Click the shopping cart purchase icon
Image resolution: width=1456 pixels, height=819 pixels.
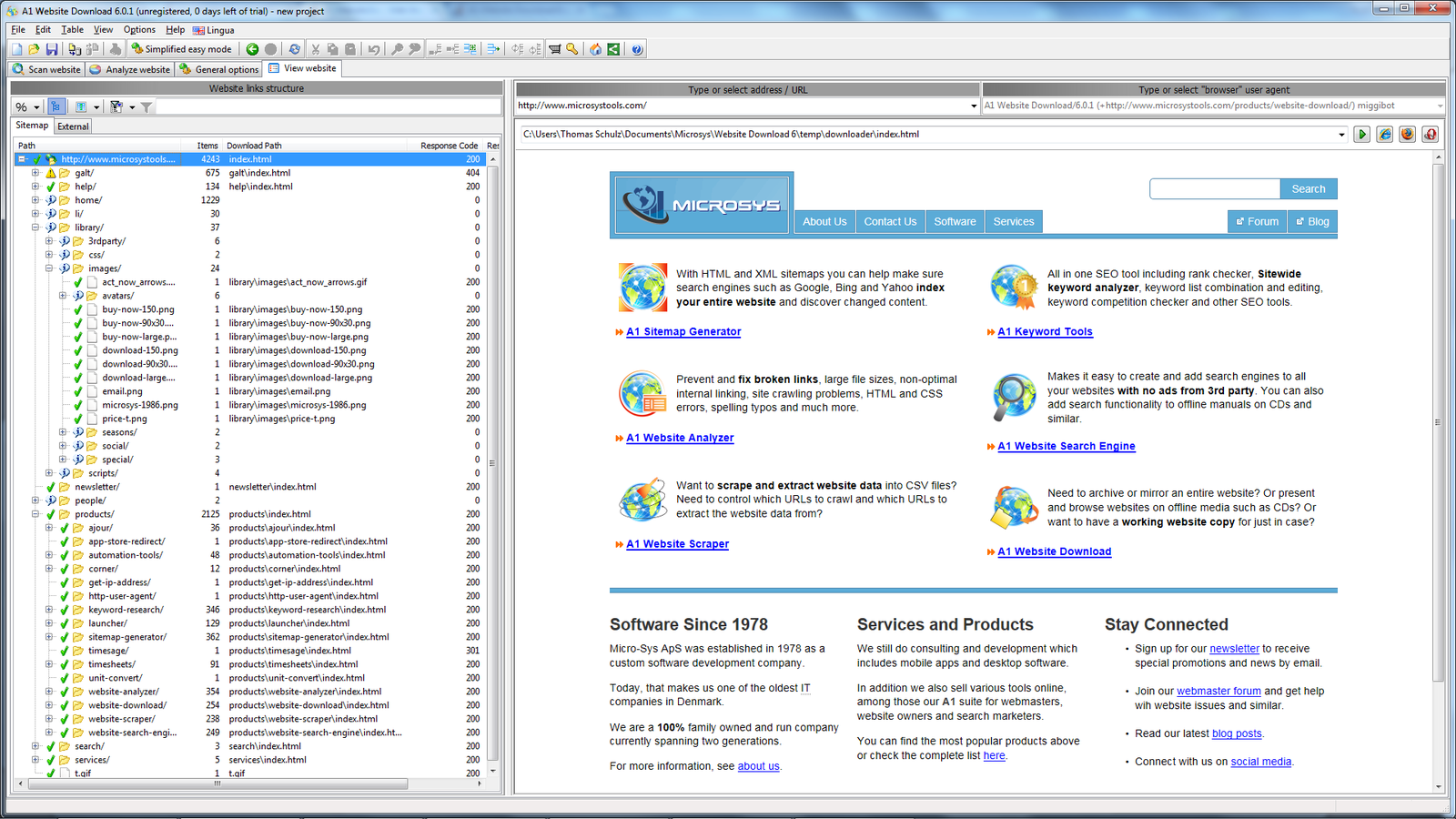pos(554,49)
